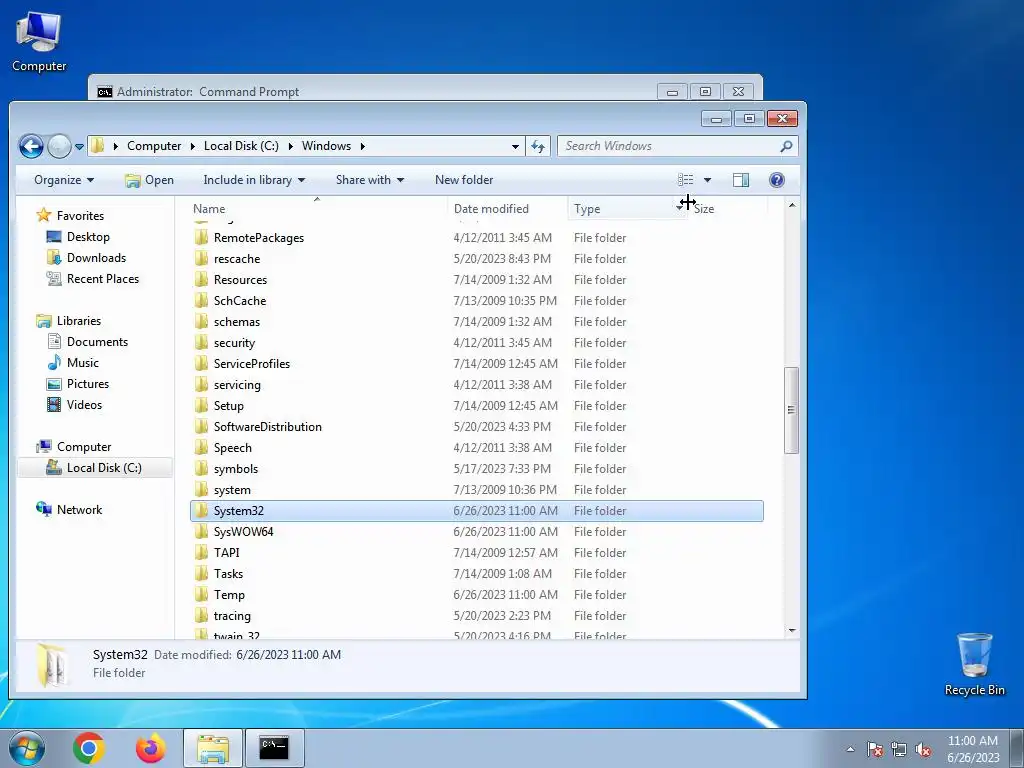Select the TAPI folder icon
This screenshot has height=768, width=1024.
pyautogui.click(x=202, y=552)
